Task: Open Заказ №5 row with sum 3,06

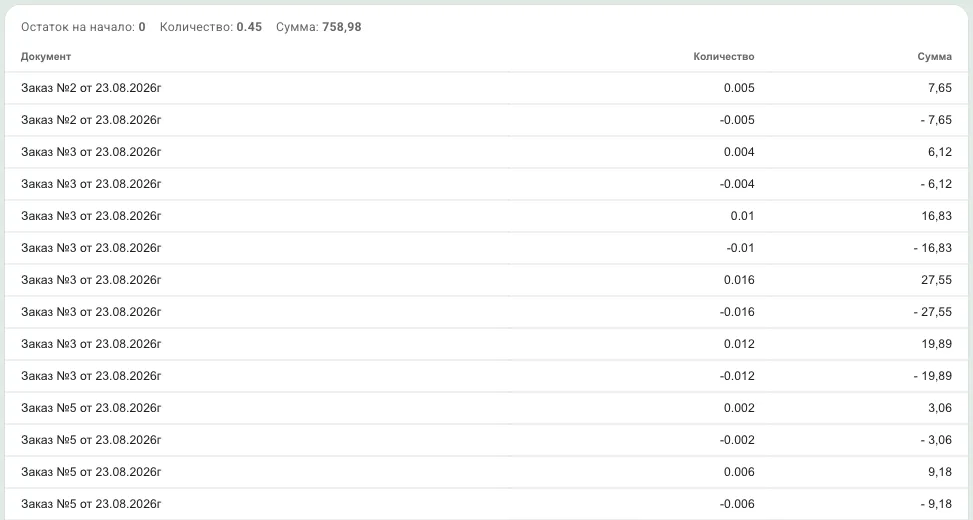Action: click(x=486, y=408)
